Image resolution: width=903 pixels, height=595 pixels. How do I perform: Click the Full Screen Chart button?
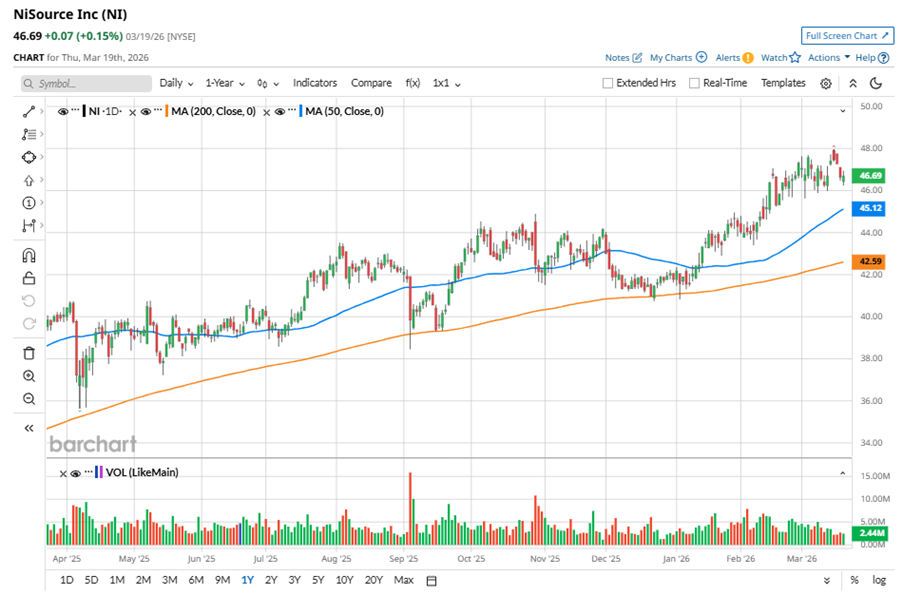(846, 36)
